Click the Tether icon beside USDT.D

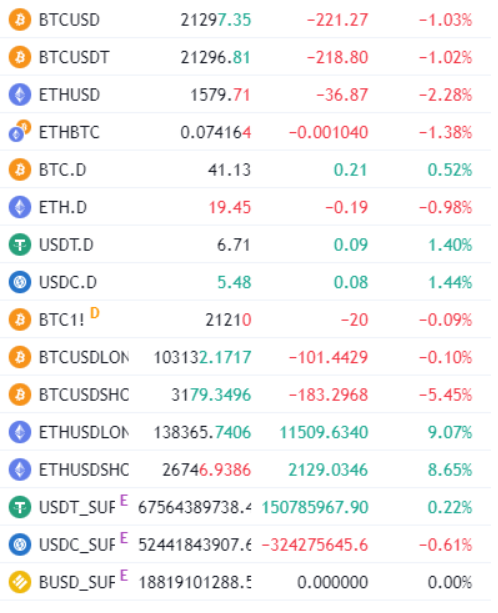pos(20,245)
